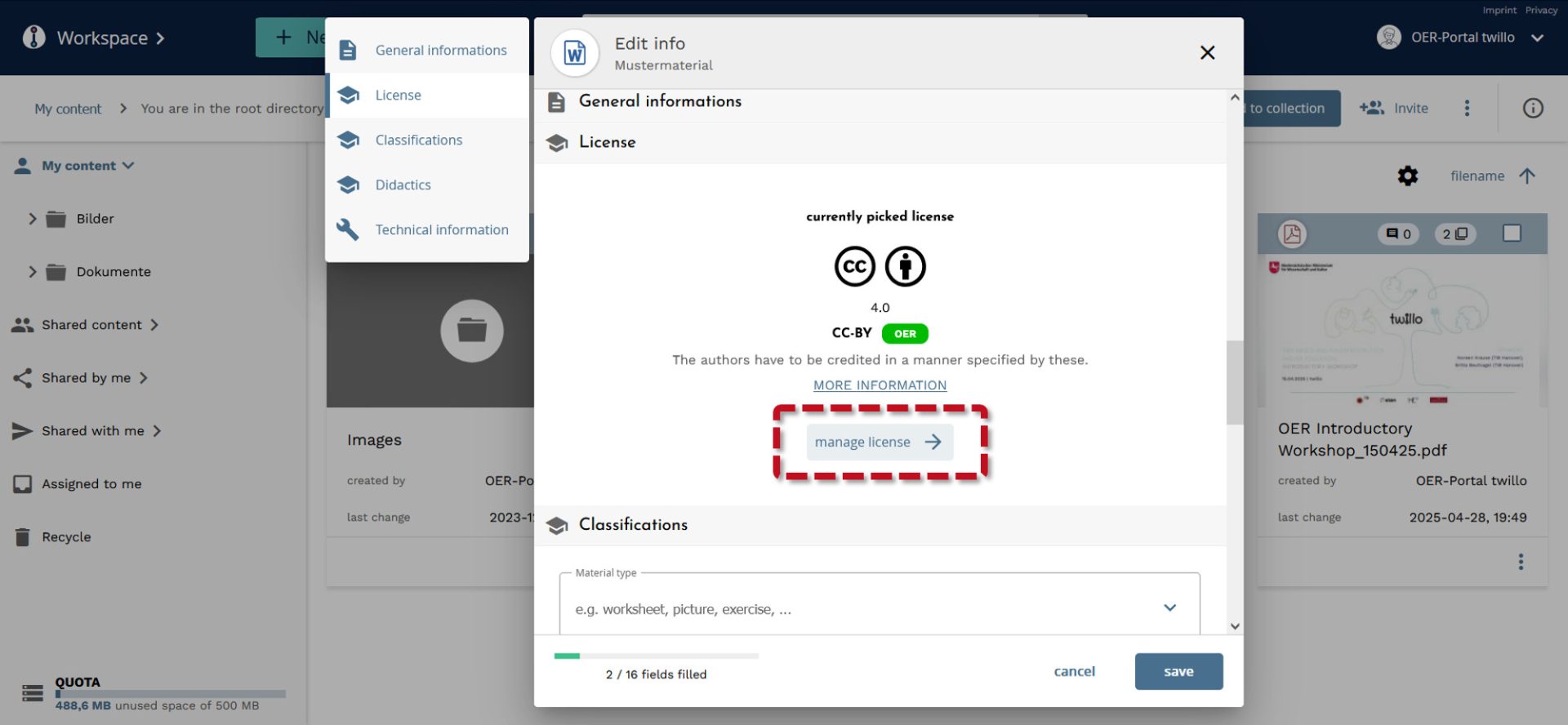The image size is (1568, 725).
Task: Save the edited info
Action: (1178, 671)
